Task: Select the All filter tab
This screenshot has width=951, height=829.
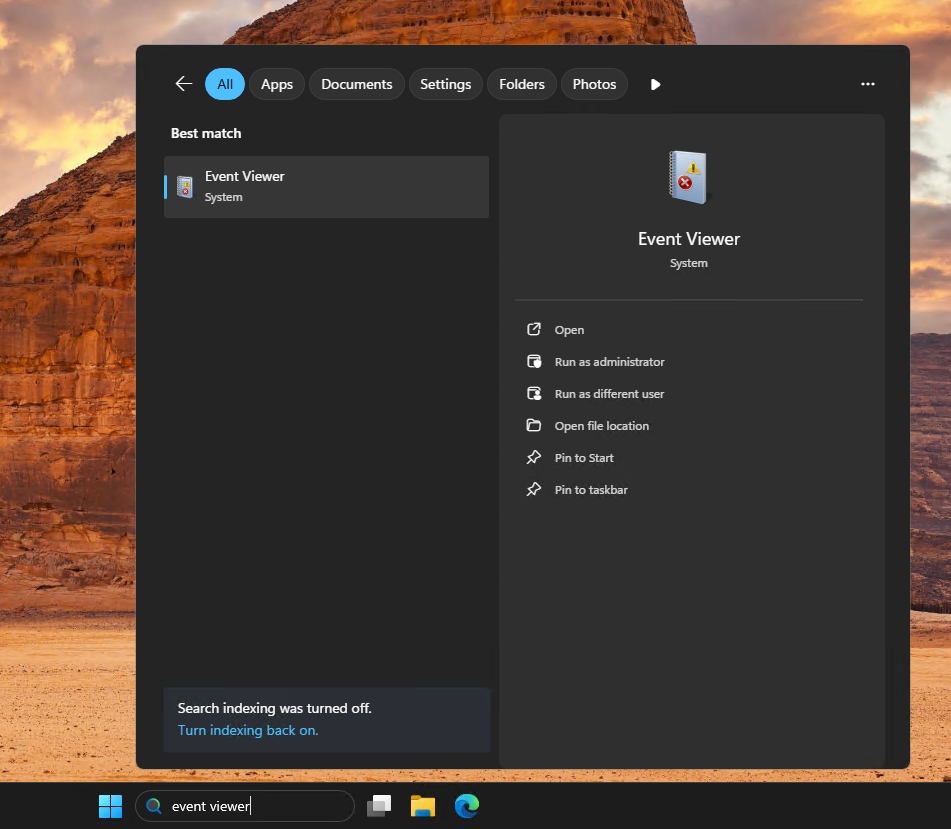Action: (x=225, y=84)
